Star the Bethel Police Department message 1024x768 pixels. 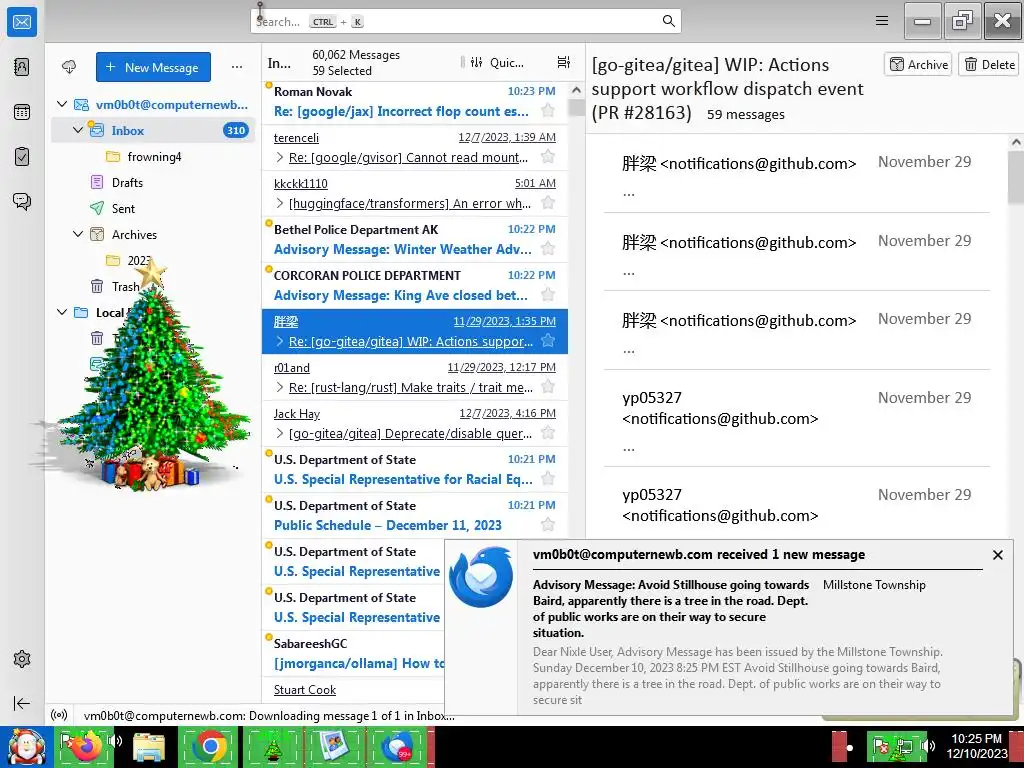pos(548,249)
